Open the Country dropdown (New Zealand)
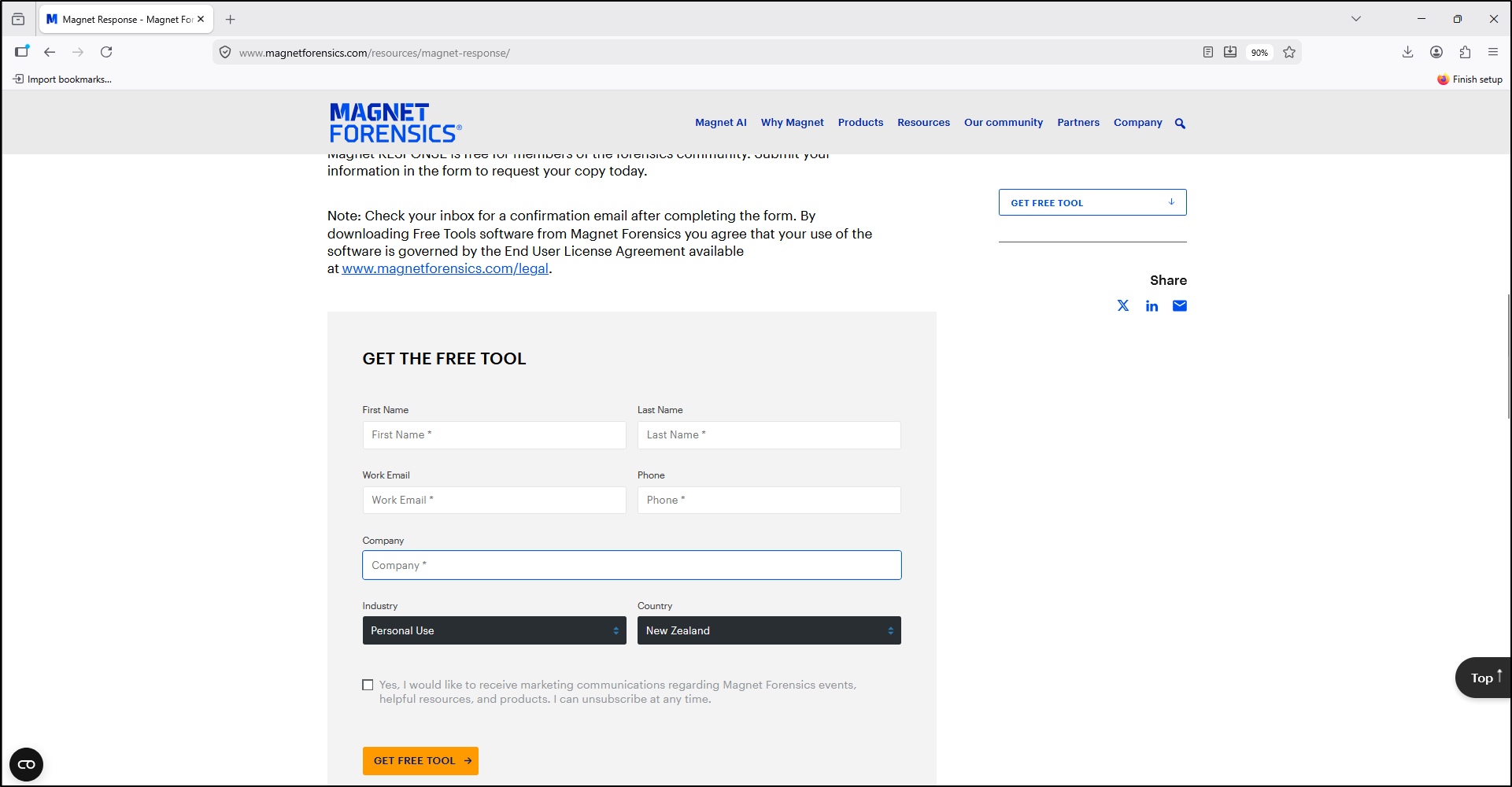The image size is (1512, 787). [x=769, y=630]
